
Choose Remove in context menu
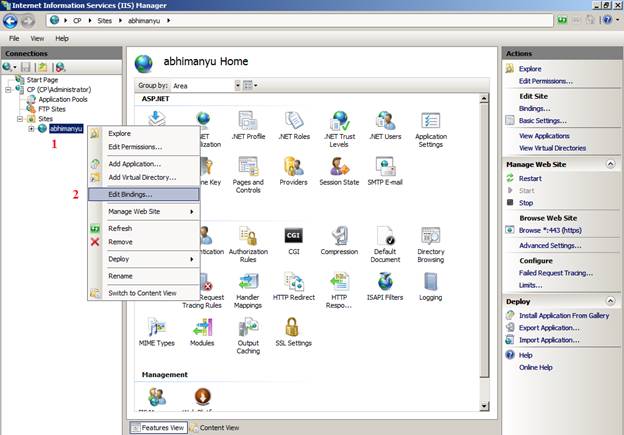pyautogui.click(x=144, y=242)
